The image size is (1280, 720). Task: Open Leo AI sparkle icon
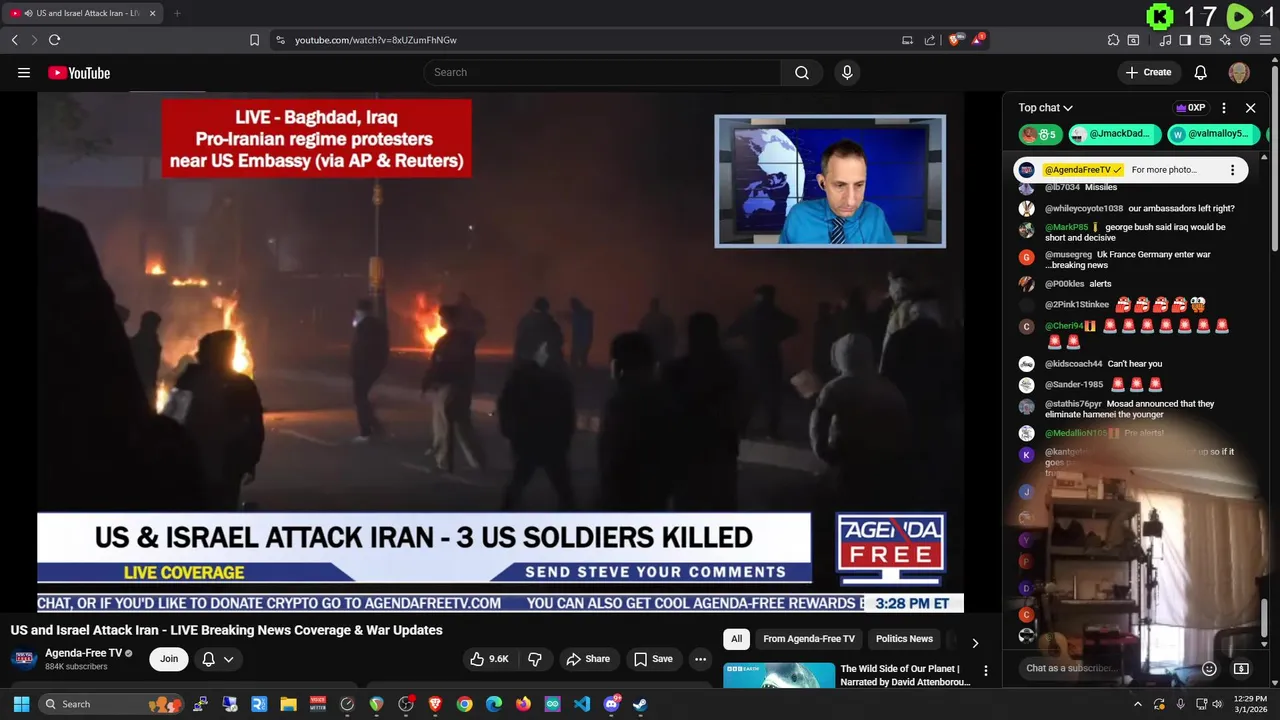click(1225, 40)
